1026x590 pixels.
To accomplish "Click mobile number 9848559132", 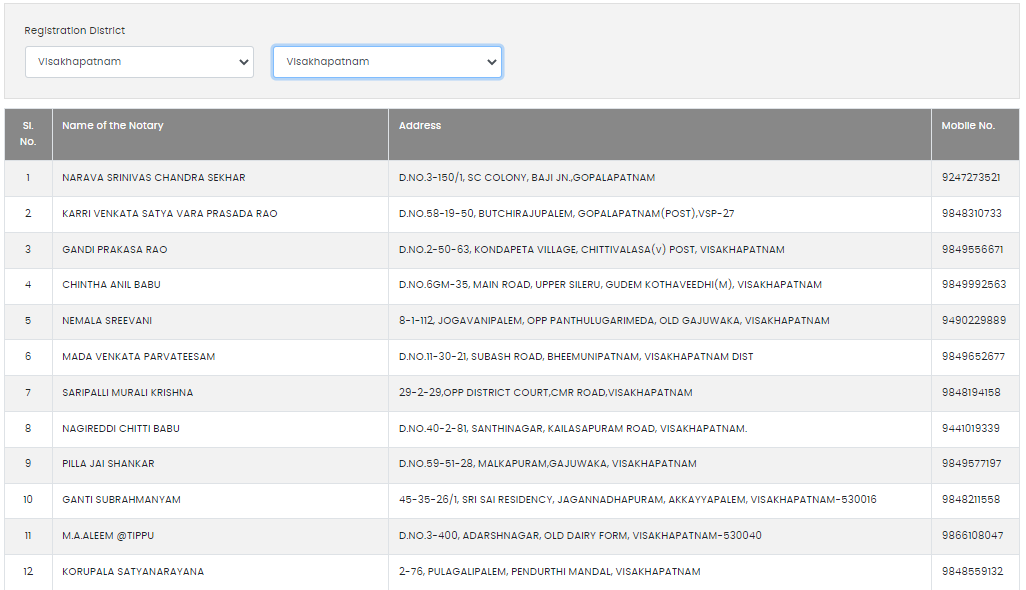I will (x=972, y=572).
